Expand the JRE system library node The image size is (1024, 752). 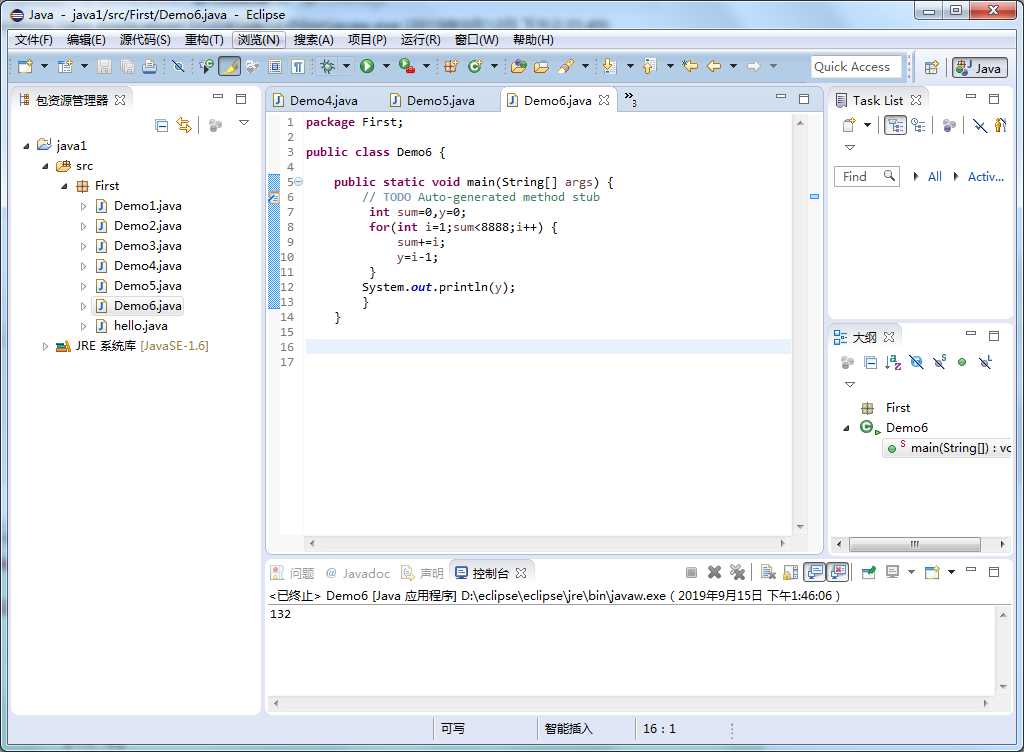click(x=45, y=346)
